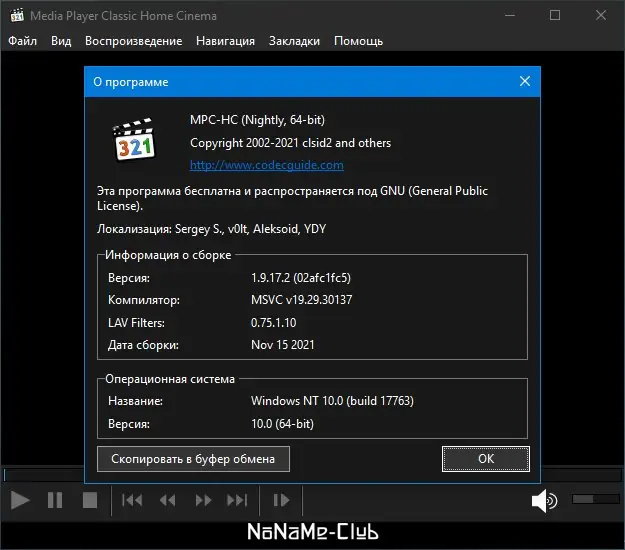Confirm the dialog with OK
Image resolution: width=625 pixels, height=550 pixels.
486,459
